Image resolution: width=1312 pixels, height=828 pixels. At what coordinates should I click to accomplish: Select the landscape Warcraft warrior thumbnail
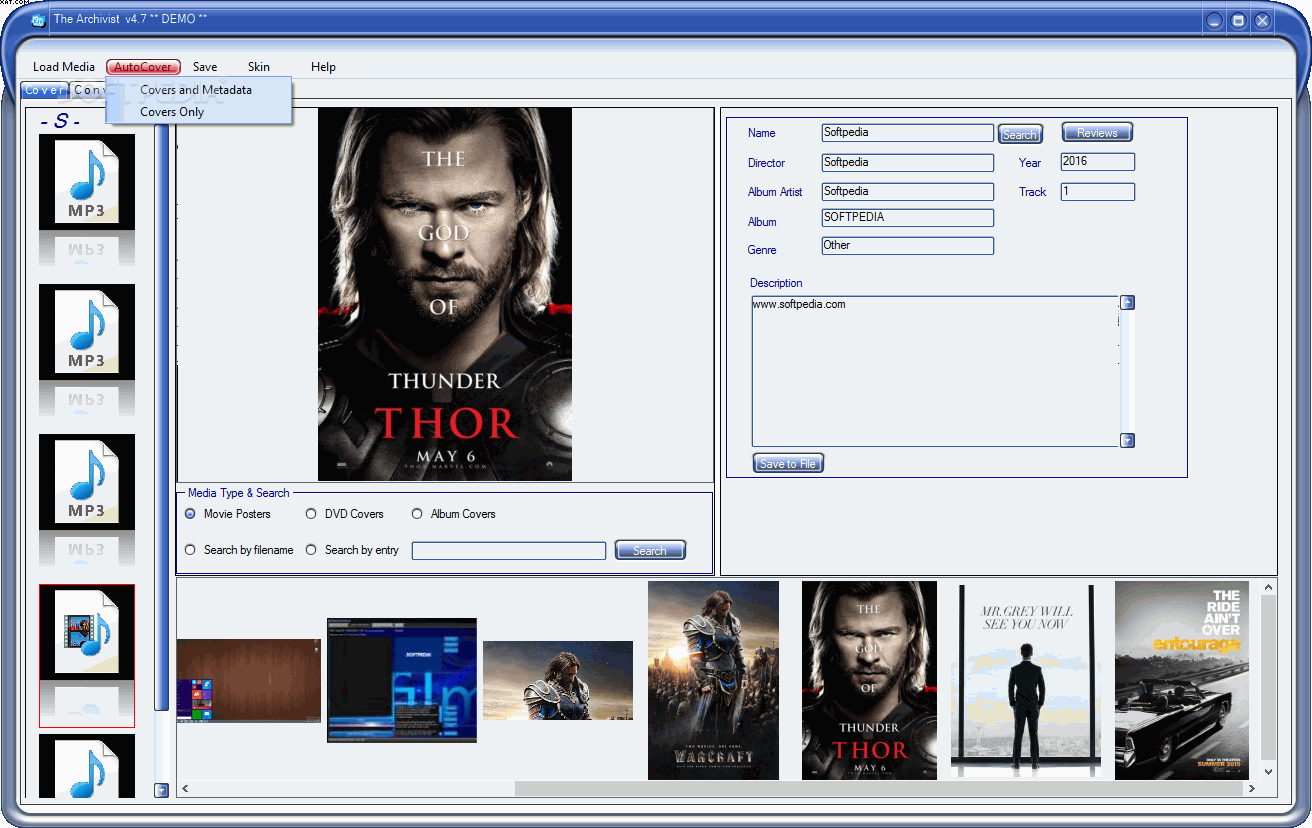(558, 680)
